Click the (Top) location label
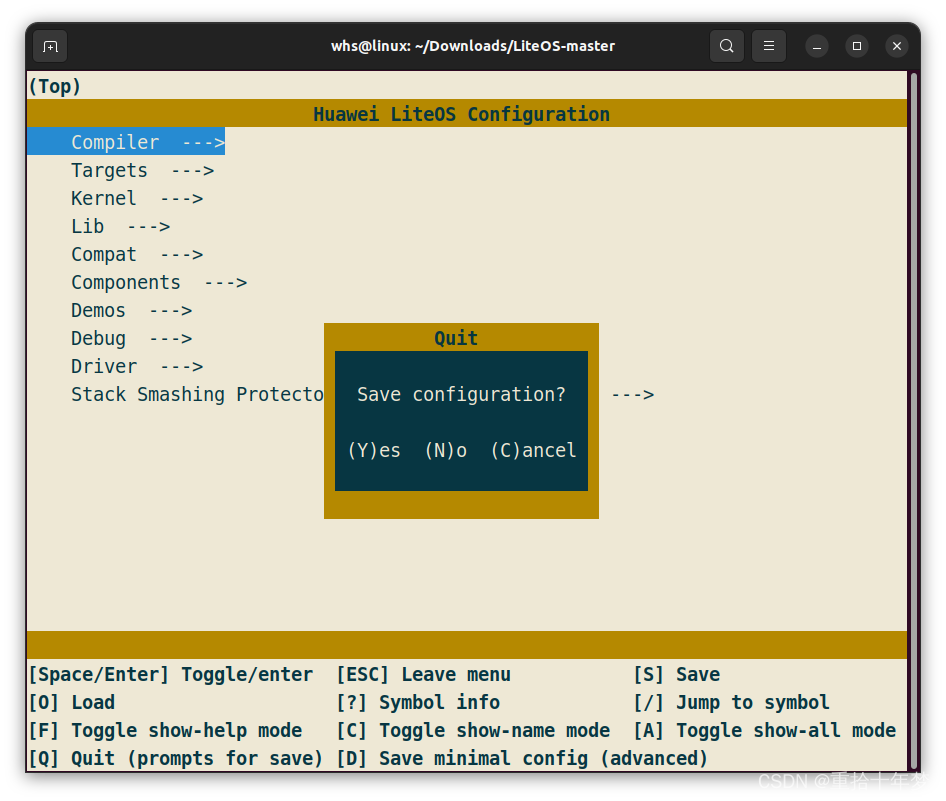The height and width of the screenshot is (801, 946). click(x=54, y=86)
